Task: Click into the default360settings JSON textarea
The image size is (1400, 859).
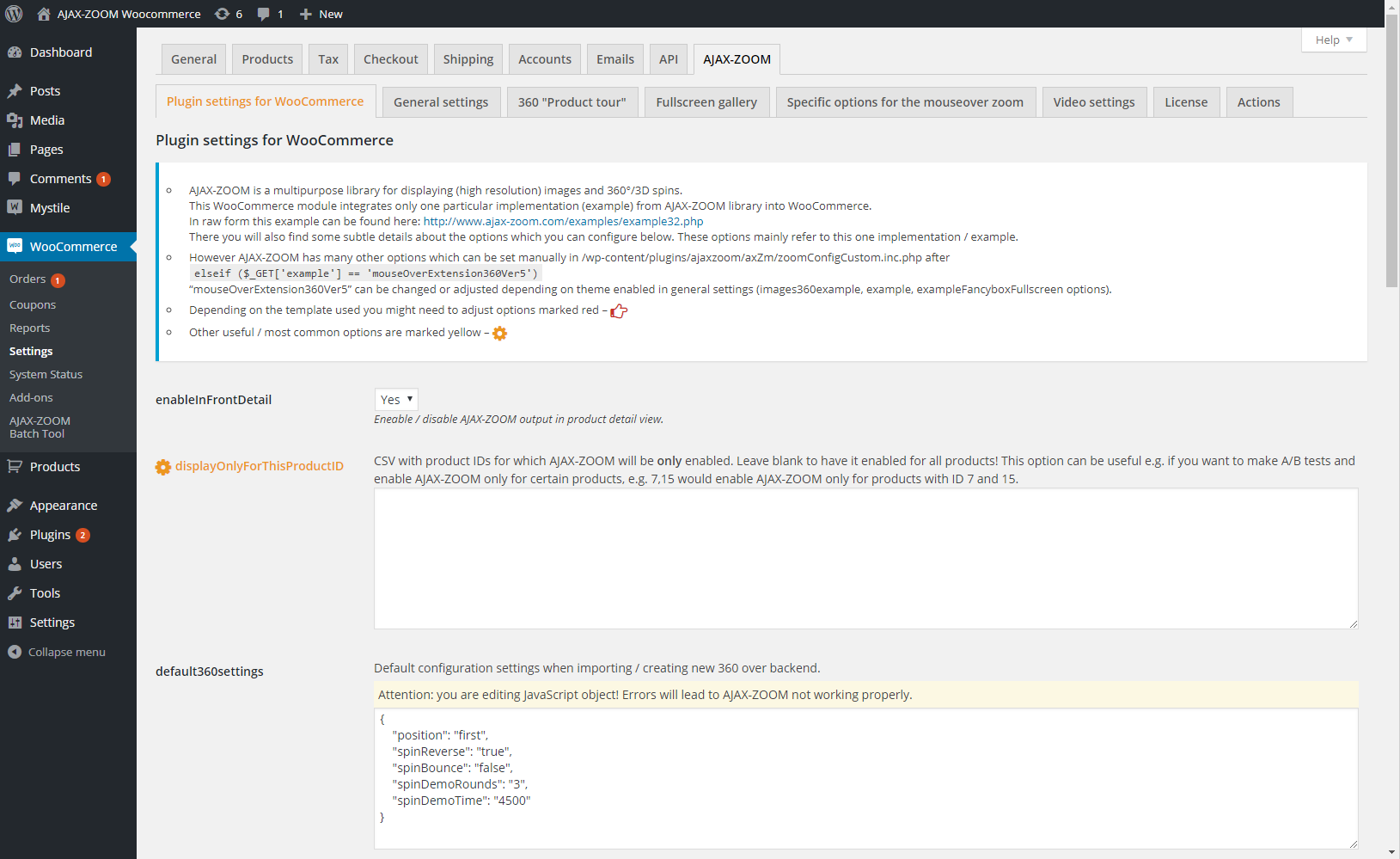Action: (x=865, y=779)
